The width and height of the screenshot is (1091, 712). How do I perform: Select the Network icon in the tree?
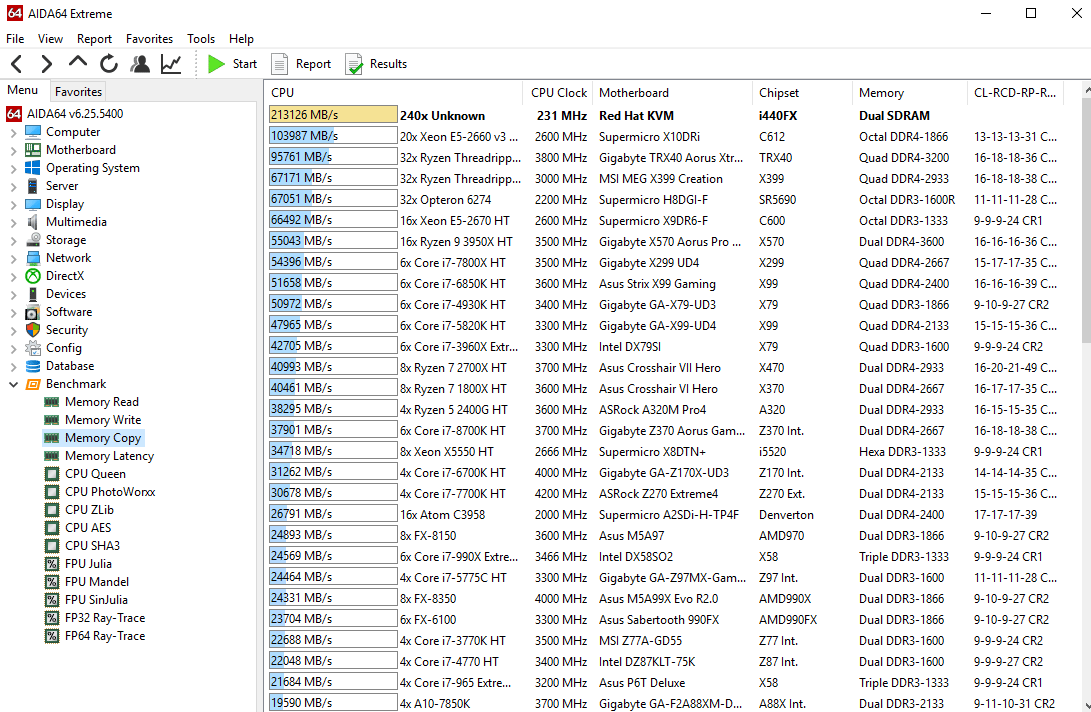pos(33,258)
